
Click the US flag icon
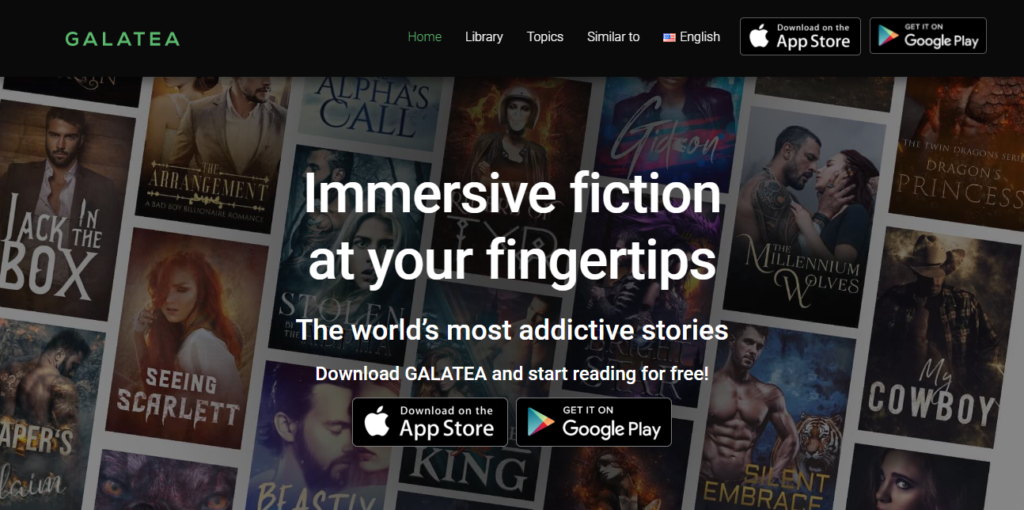[x=669, y=38]
